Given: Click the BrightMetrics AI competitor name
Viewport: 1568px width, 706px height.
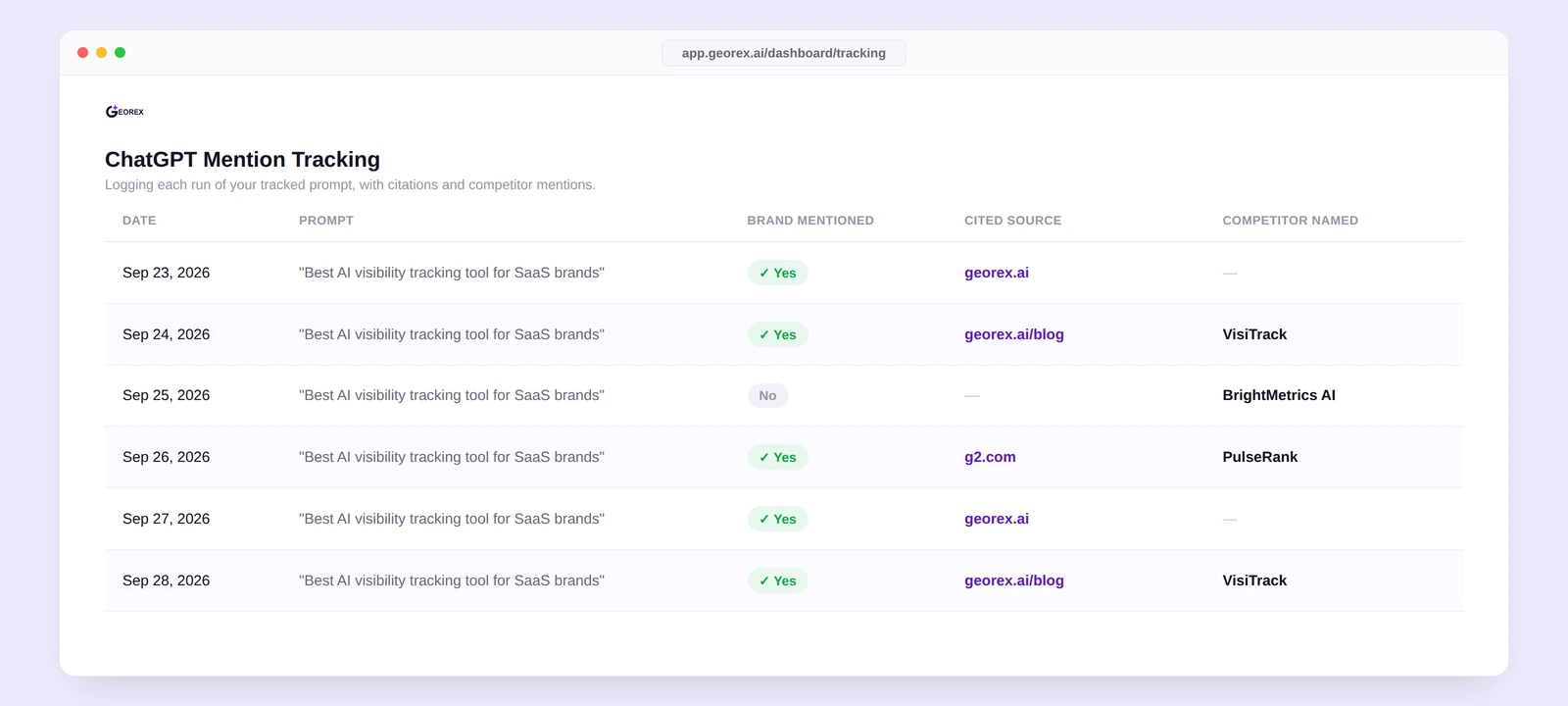Looking at the screenshot, I should (1279, 395).
